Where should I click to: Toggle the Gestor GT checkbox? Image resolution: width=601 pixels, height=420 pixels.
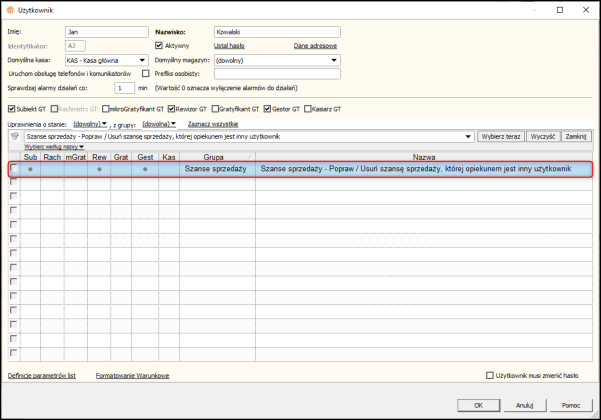tap(267, 109)
